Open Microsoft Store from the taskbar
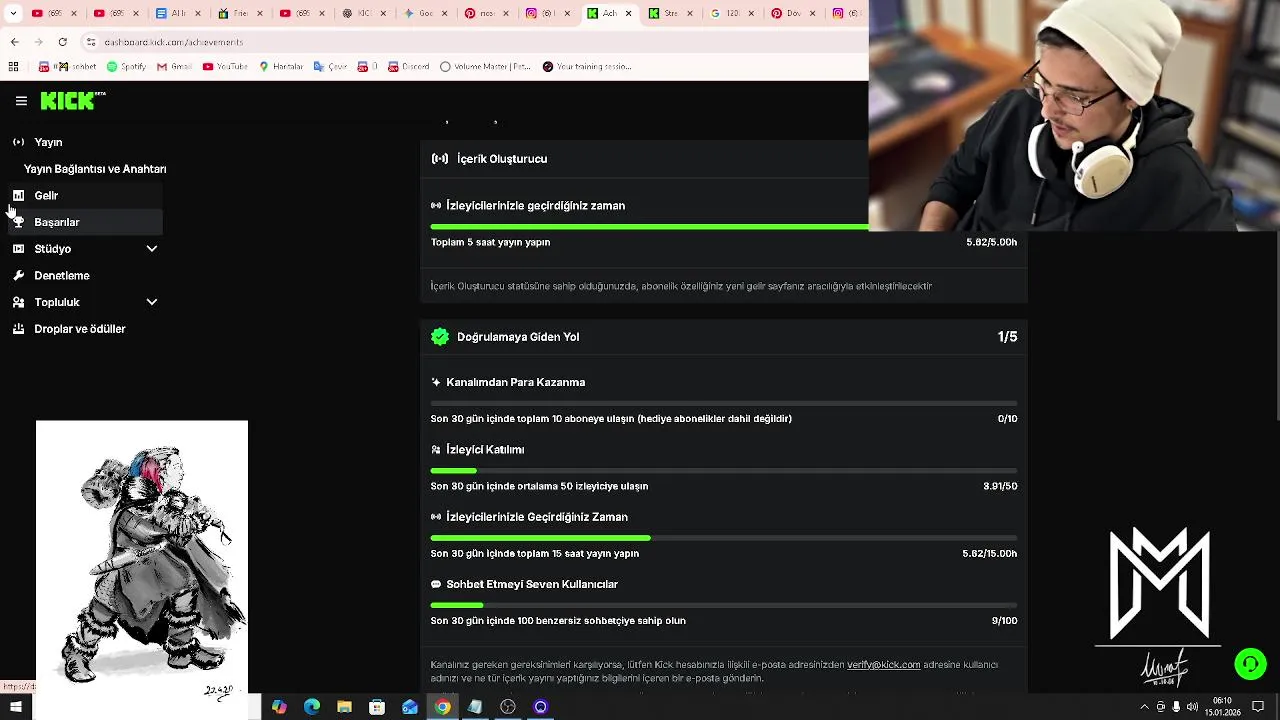 pyautogui.click(x=377, y=707)
